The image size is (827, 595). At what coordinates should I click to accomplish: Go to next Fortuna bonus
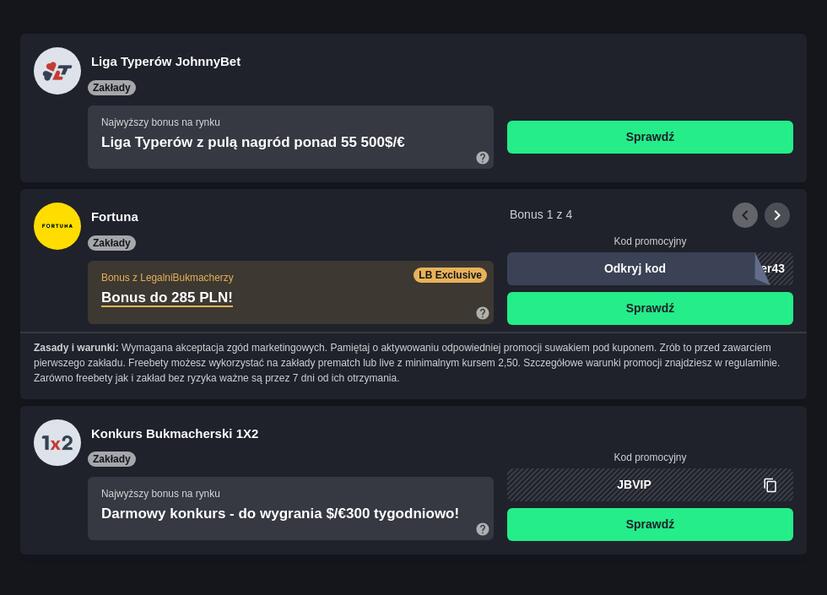click(x=777, y=215)
